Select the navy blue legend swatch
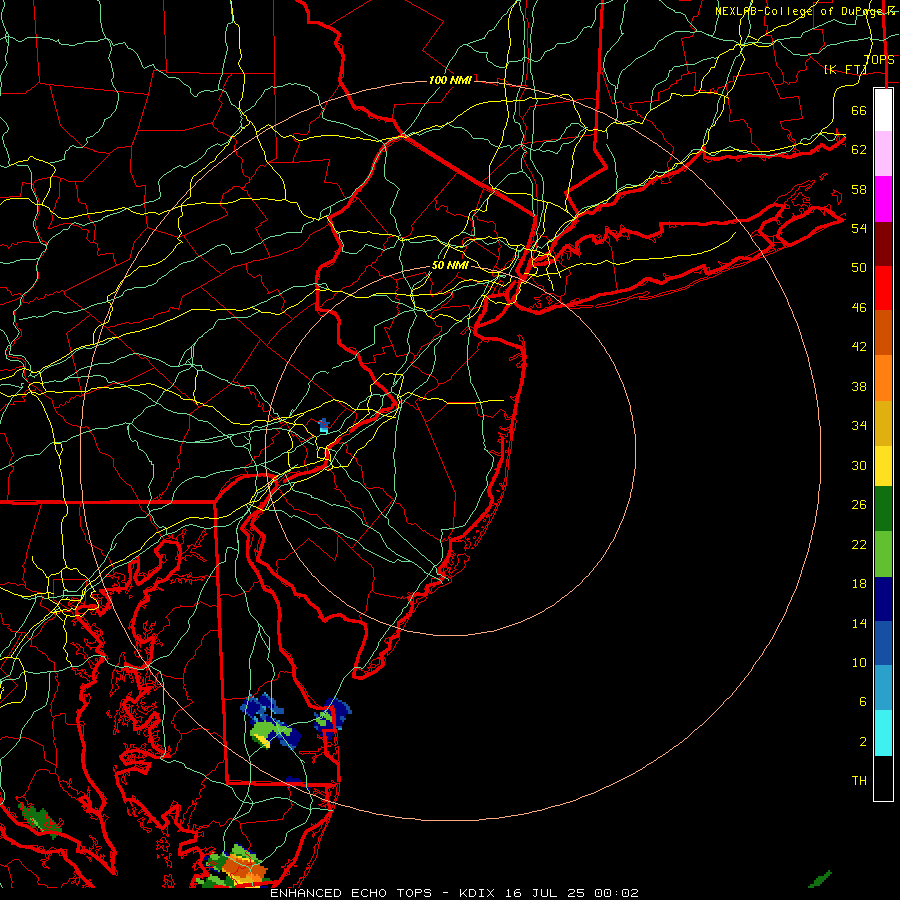The image size is (900, 900). coord(883,599)
